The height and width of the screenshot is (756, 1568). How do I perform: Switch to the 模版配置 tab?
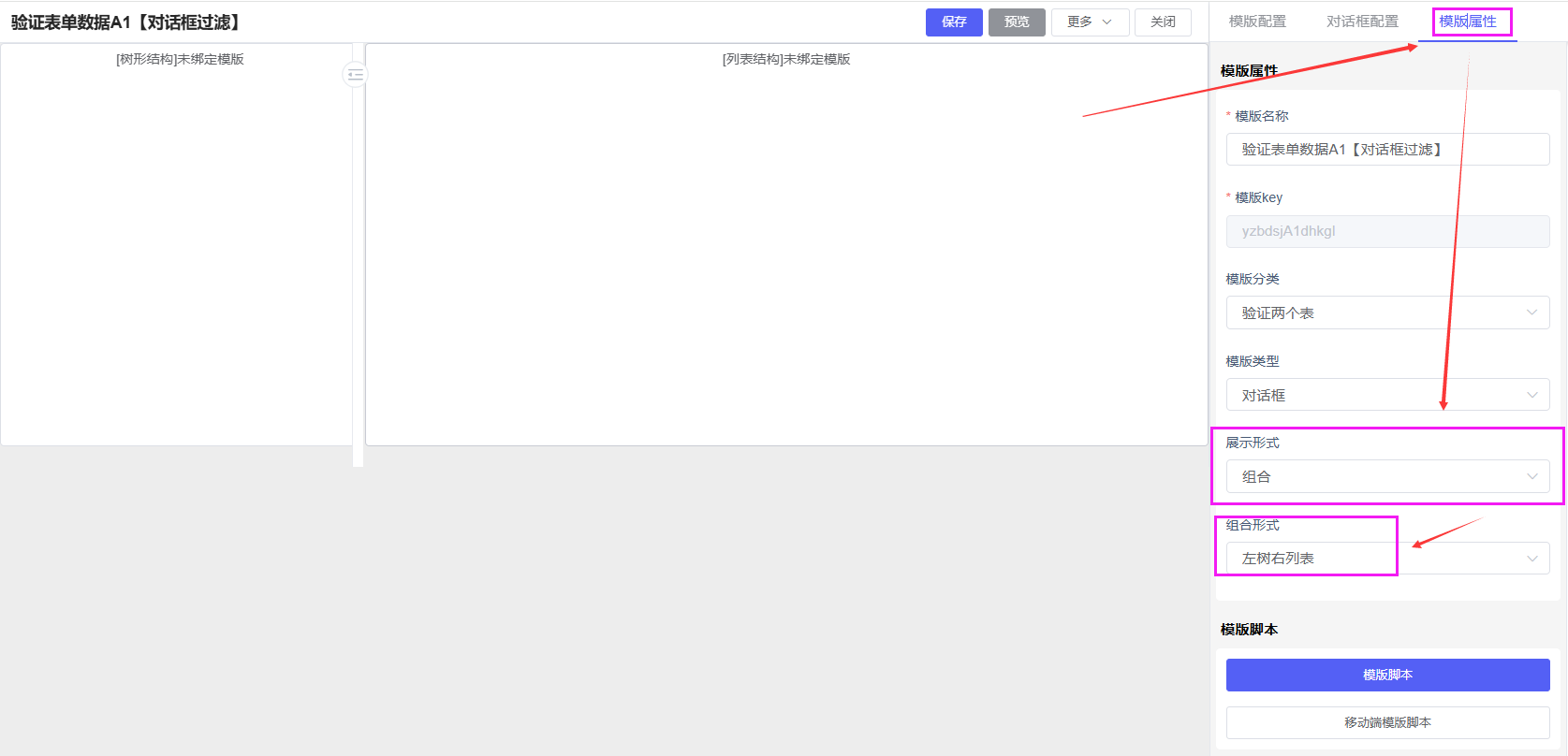click(x=1256, y=22)
